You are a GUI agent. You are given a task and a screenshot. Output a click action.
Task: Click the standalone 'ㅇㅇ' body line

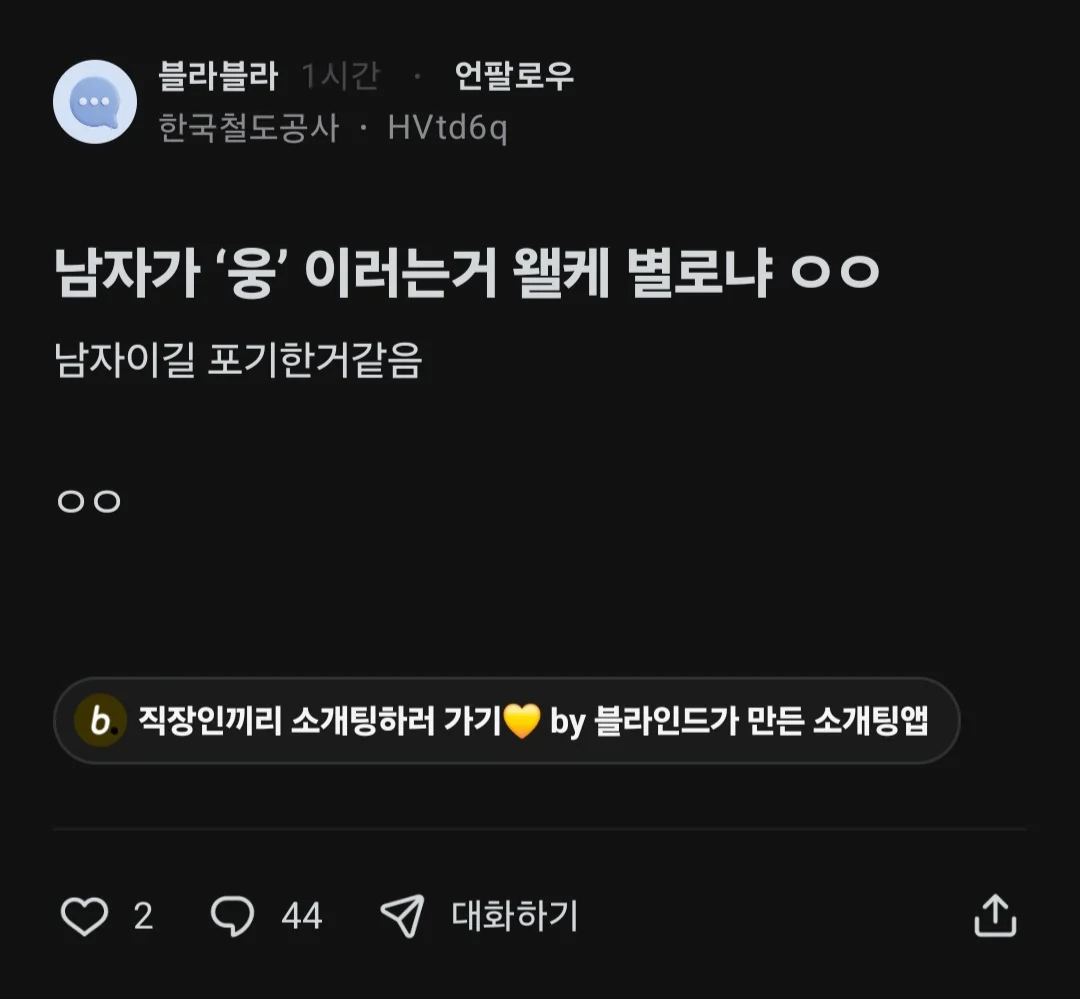tap(89, 502)
